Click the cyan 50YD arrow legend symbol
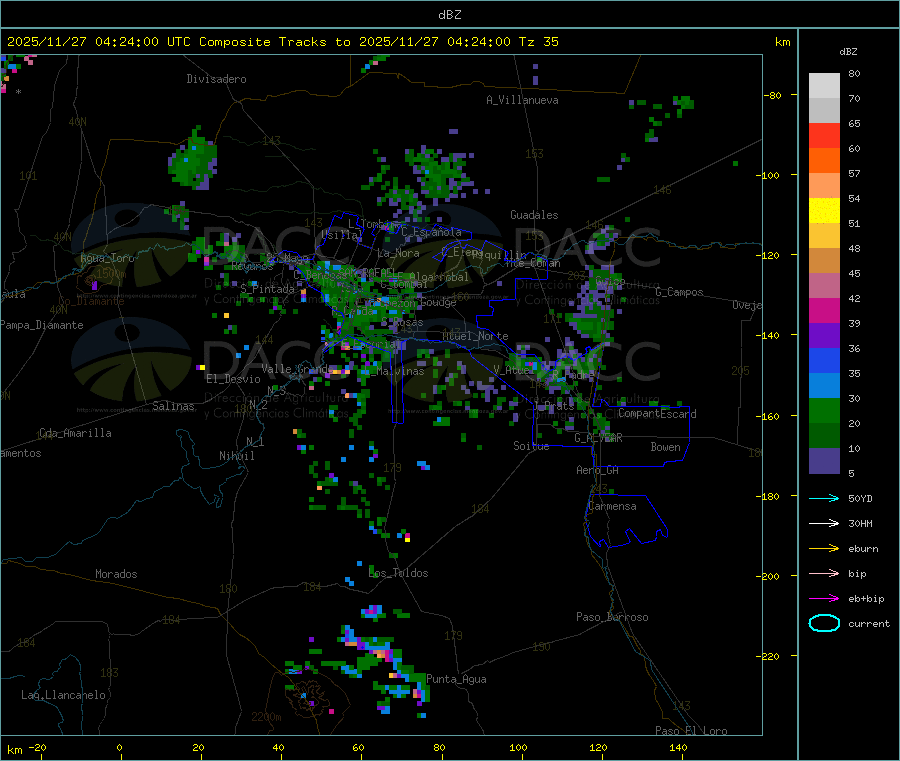The width and height of the screenshot is (900, 761). pos(824,498)
